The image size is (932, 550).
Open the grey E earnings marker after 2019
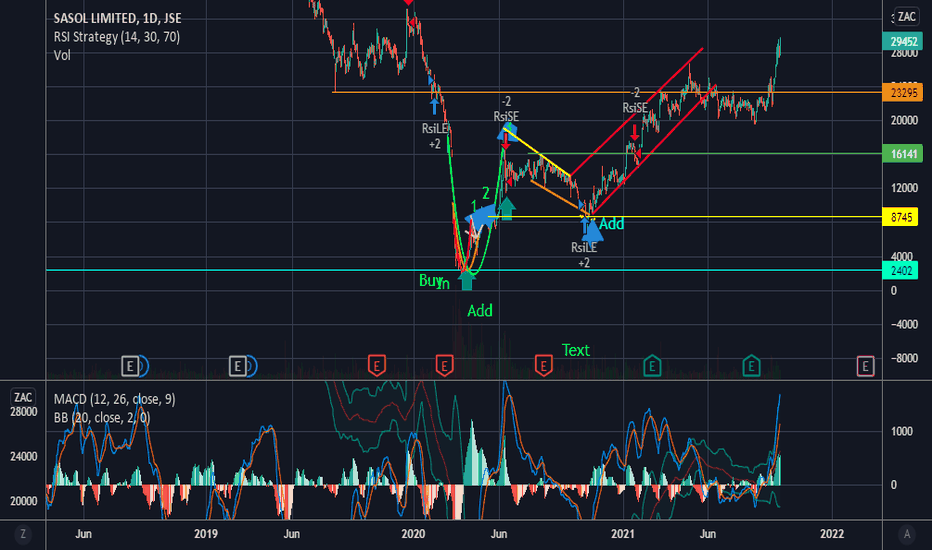pyautogui.click(x=238, y=366)
